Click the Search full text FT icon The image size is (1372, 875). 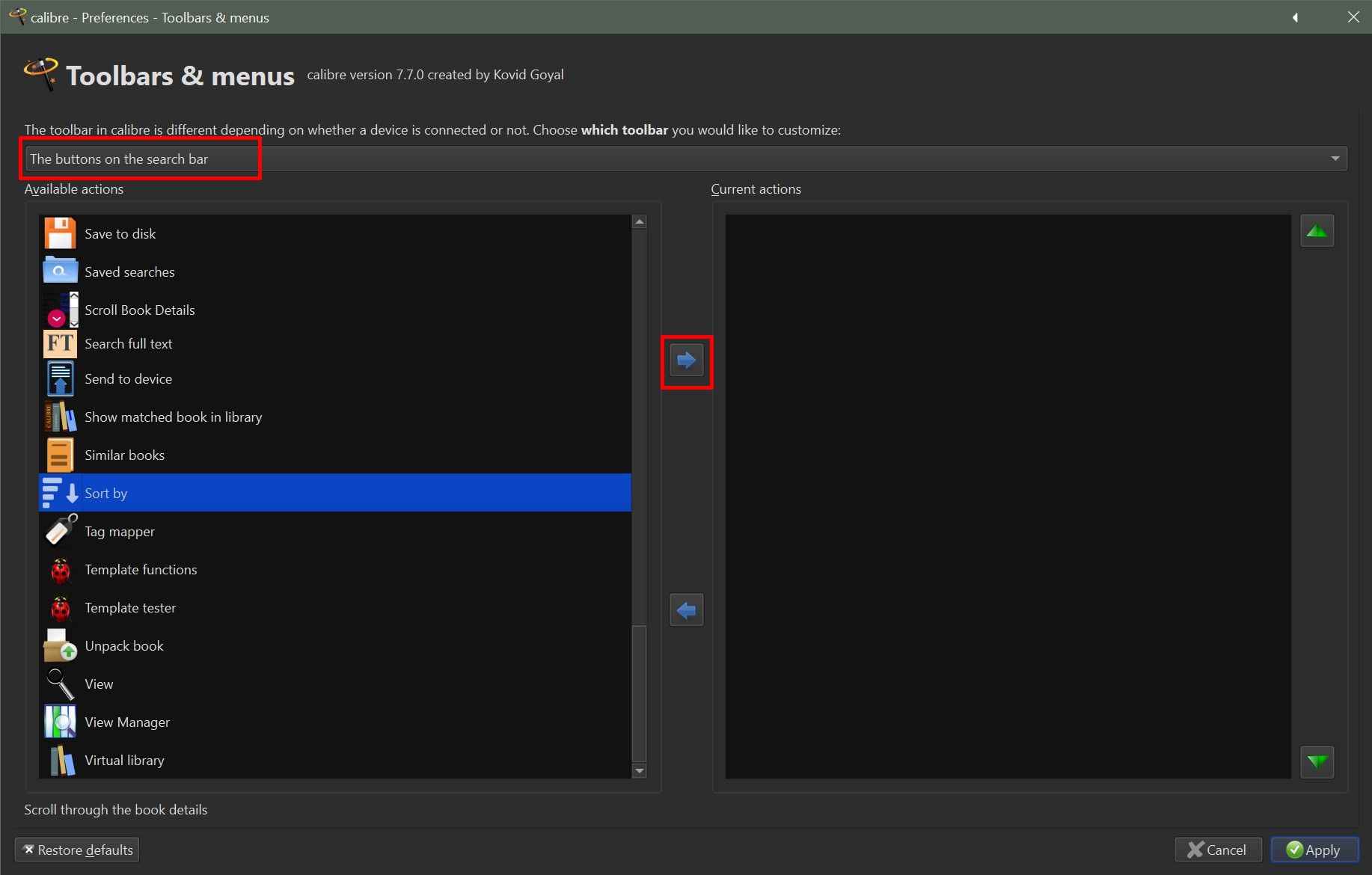pyautogui.click(x=60, y=344)
